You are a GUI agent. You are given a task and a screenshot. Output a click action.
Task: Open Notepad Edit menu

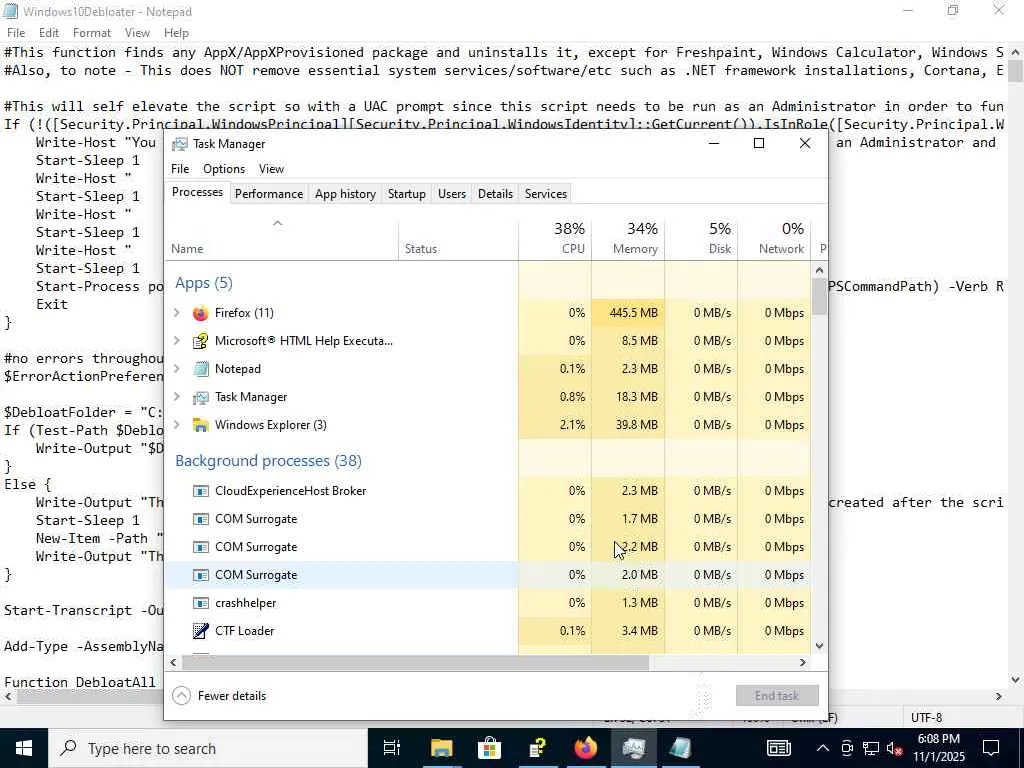tap(49, 33)
